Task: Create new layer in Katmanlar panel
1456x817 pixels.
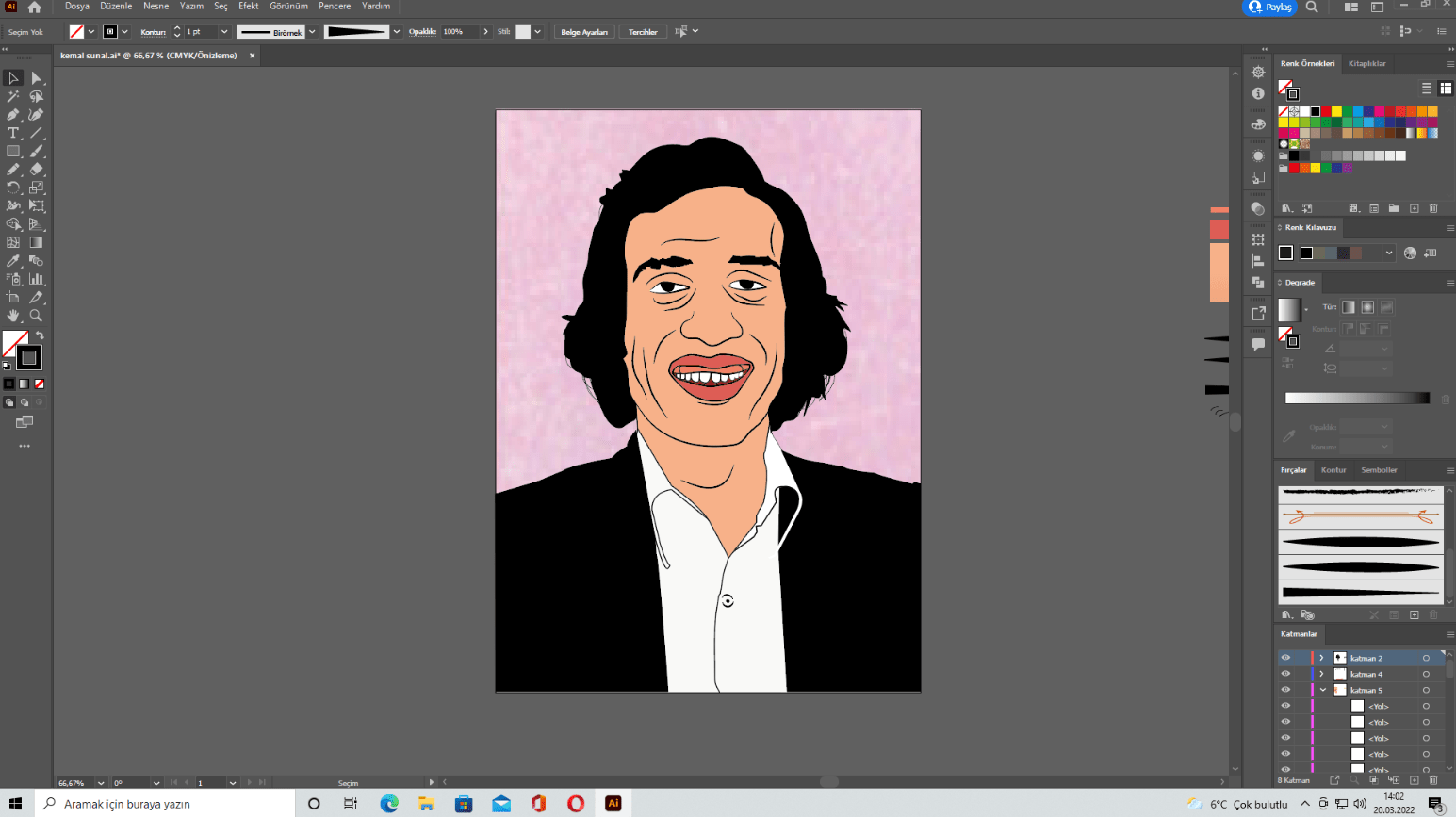Action: click(x=1414, y=780)
